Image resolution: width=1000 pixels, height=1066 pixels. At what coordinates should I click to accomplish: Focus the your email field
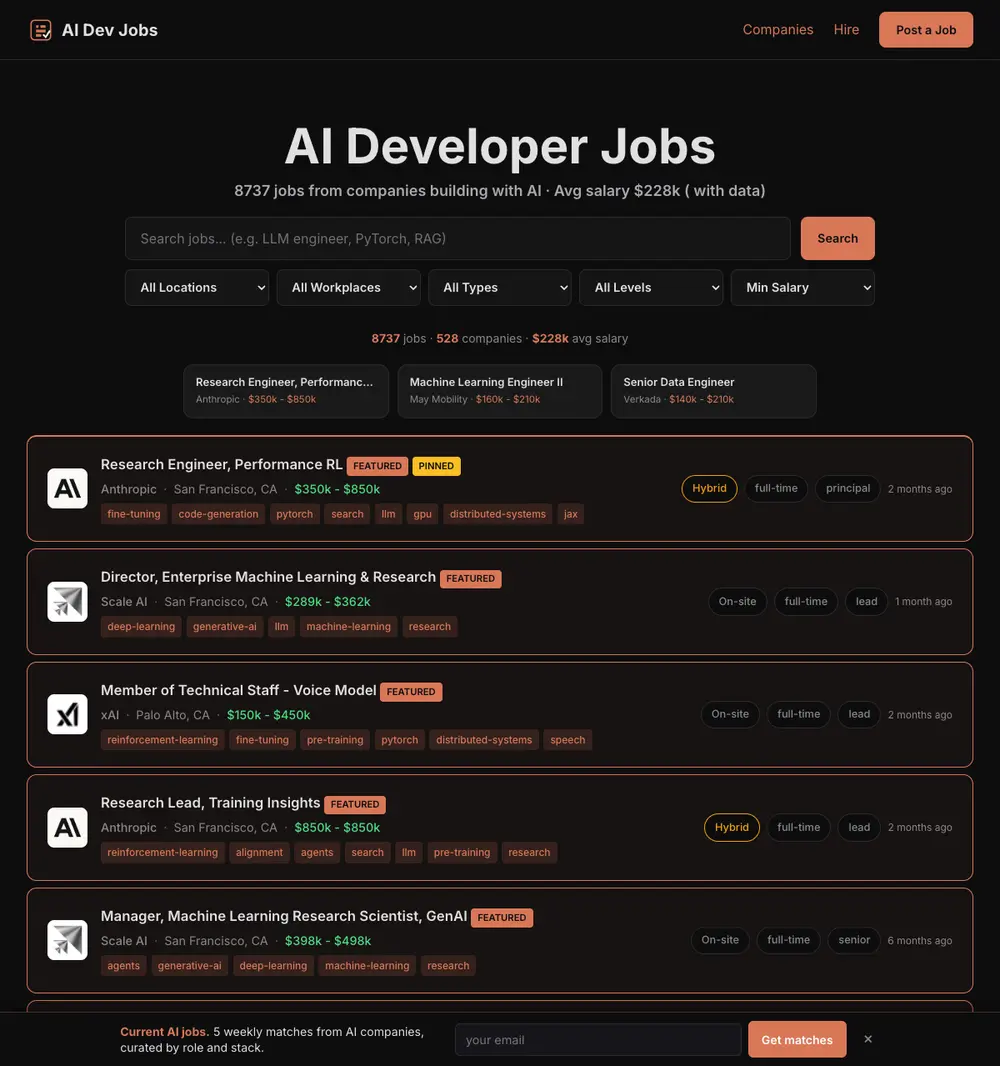(x=598, y=1039)
